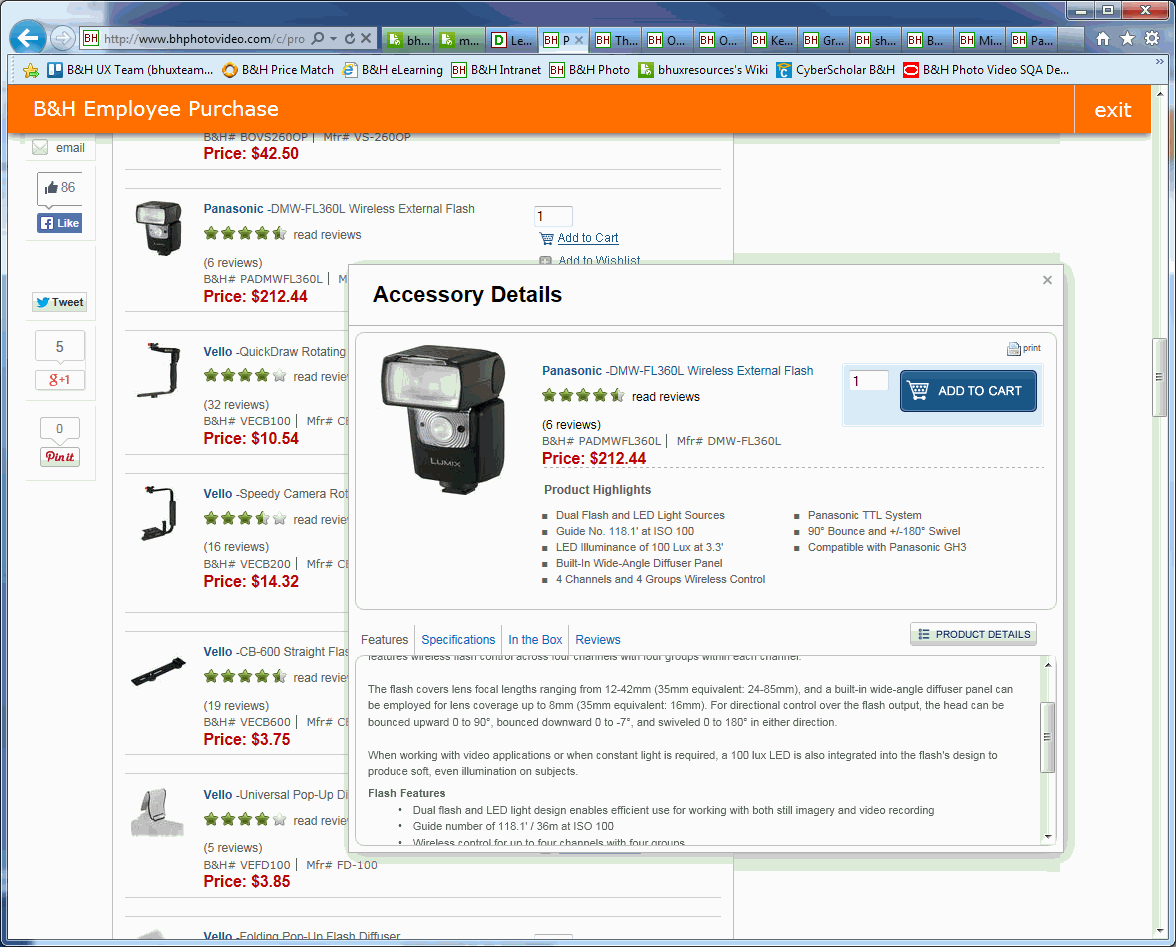Open the browser Tools gear icon
The height and width of the screenshot is (947, 1176).
click(x=1152, y=39)
